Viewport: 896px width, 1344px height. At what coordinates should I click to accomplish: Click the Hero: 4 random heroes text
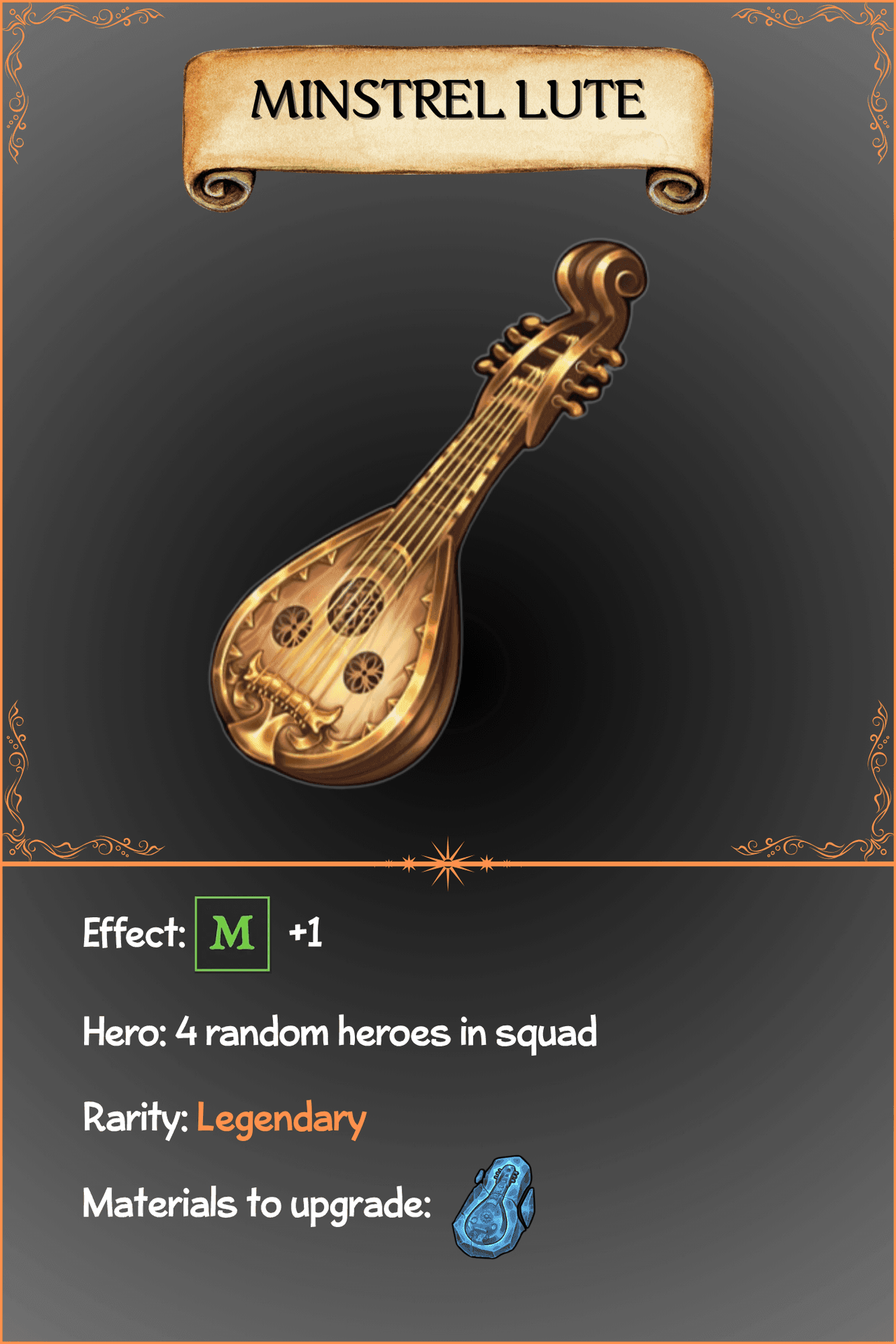[339, 1033]
